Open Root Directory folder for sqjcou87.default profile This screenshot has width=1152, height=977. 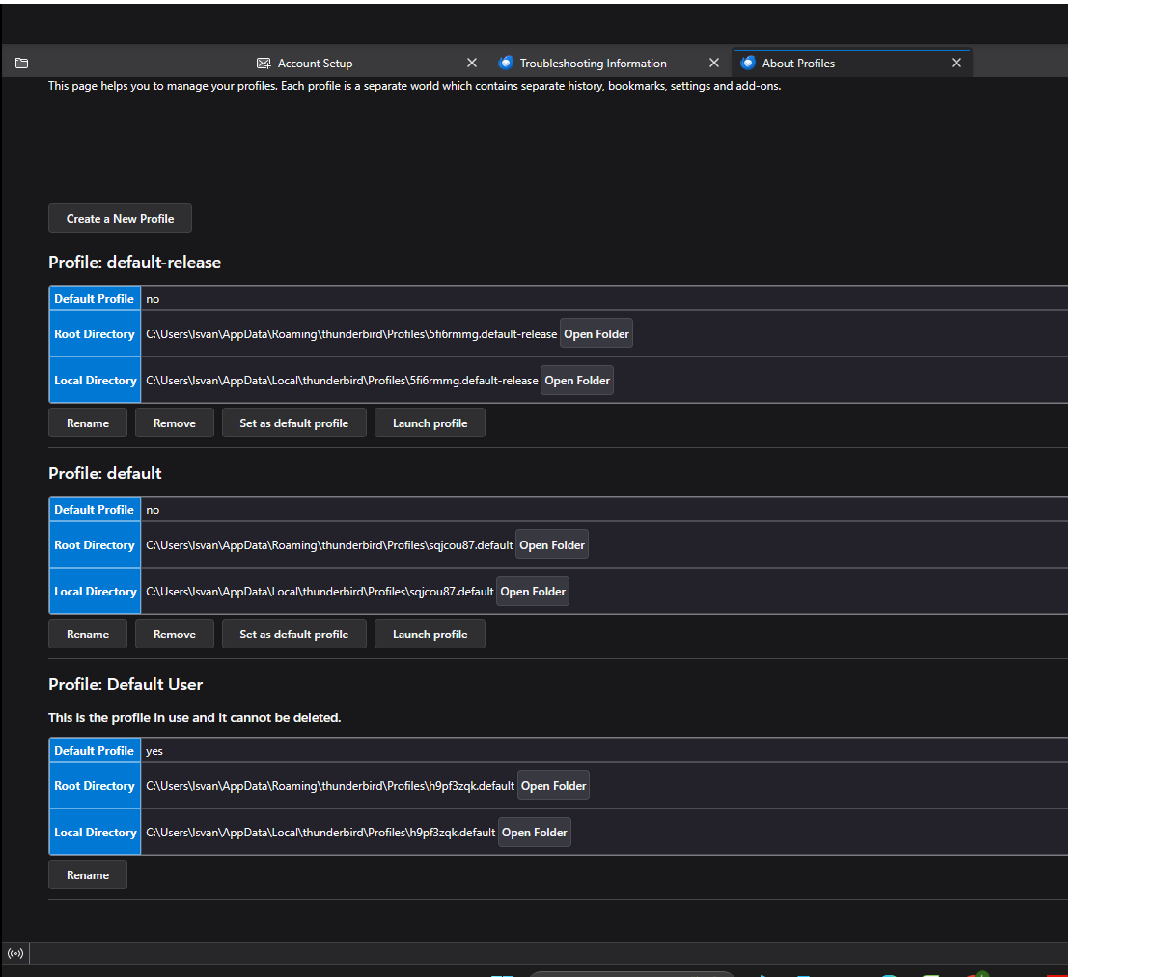(552, 544)
